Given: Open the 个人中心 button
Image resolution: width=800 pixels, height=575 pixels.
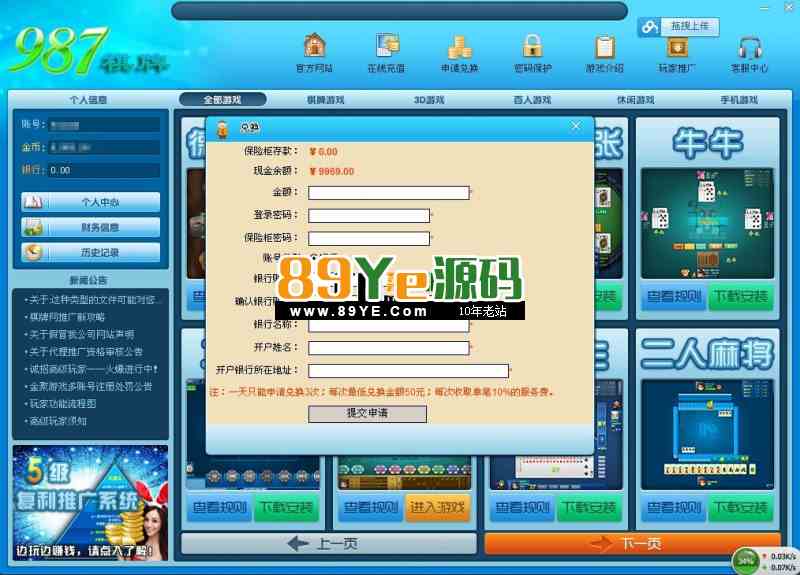Looking at the screenshot, I should (x=91, y=202).
